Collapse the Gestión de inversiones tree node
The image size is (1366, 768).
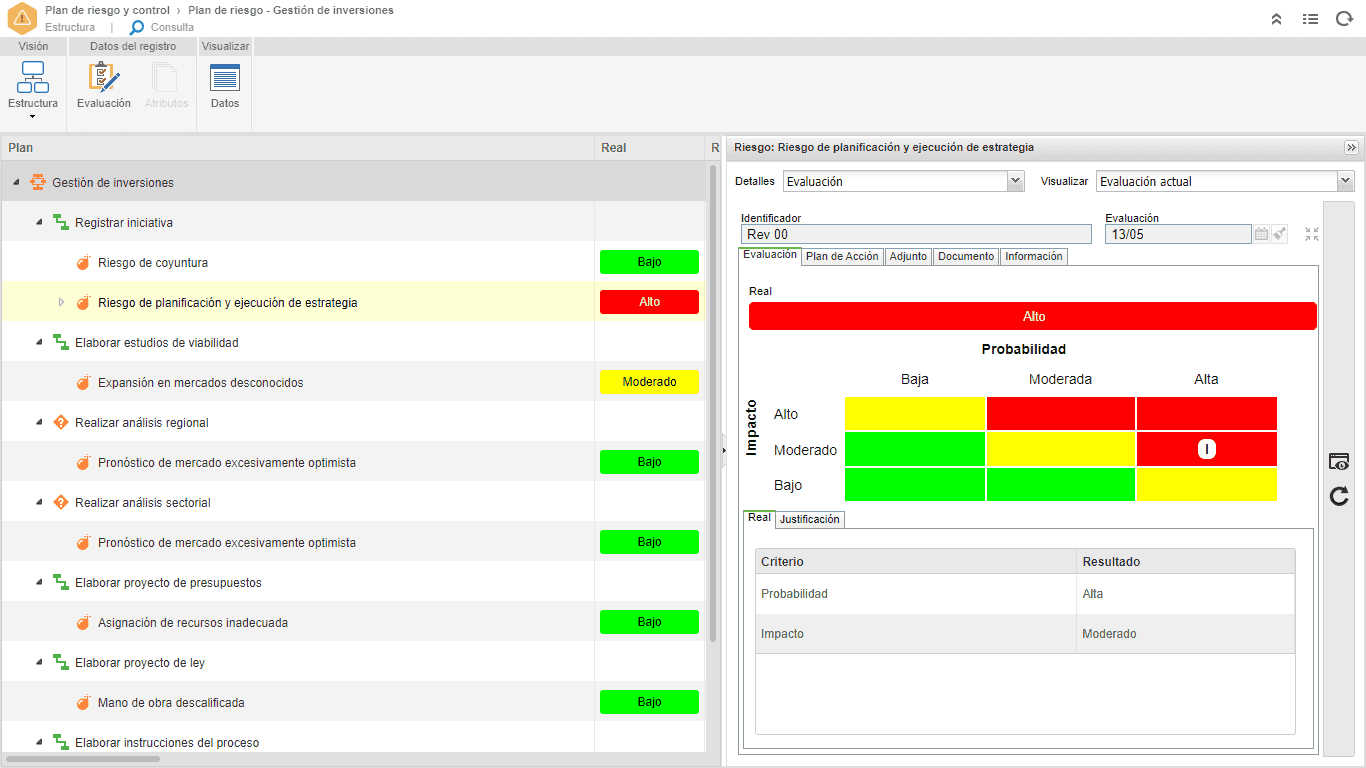click(x=16, y=183)
